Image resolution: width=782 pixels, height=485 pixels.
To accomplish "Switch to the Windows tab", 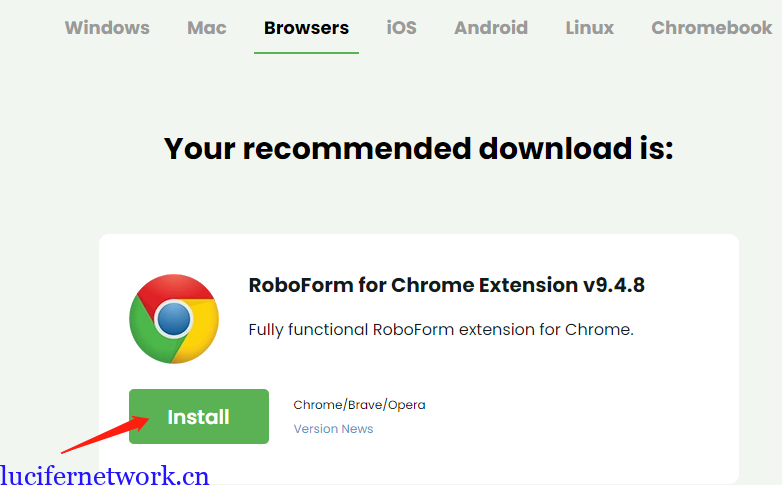I will click(107, 28).
